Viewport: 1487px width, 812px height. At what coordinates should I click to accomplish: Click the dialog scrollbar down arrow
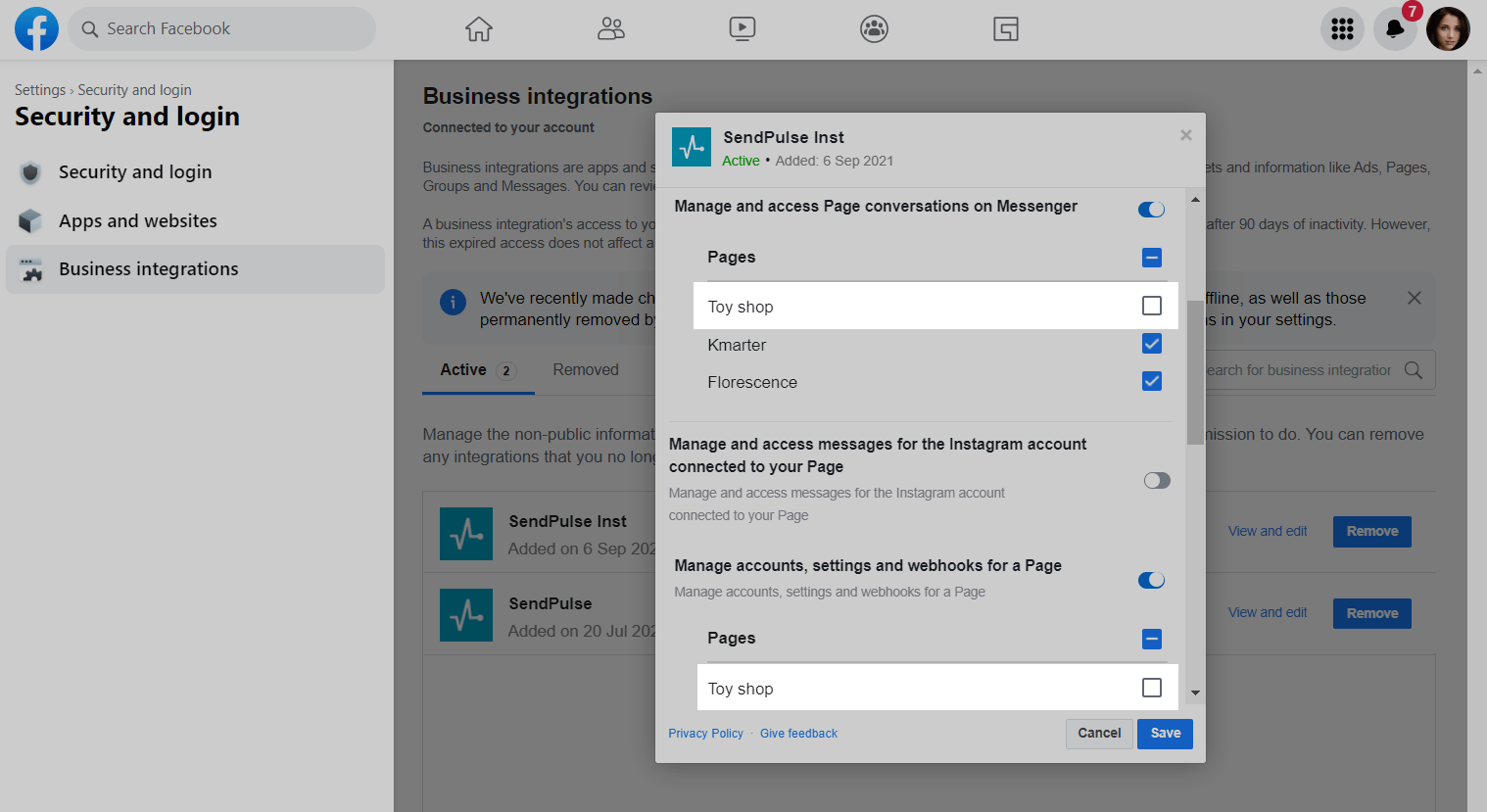click(x=1195, y=693)
